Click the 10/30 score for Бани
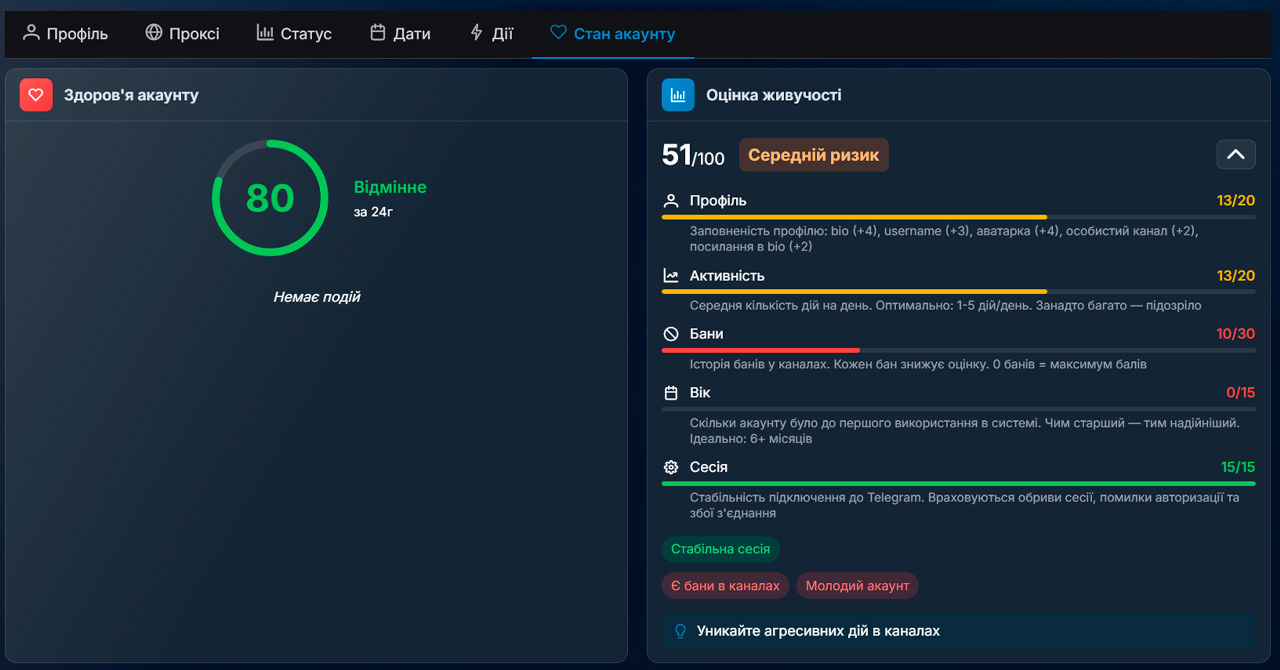 coord(1236,334)
